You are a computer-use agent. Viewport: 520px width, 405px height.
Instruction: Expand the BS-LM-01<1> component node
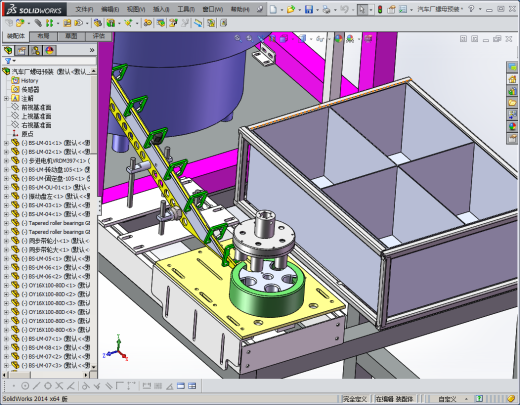point(6,143)
